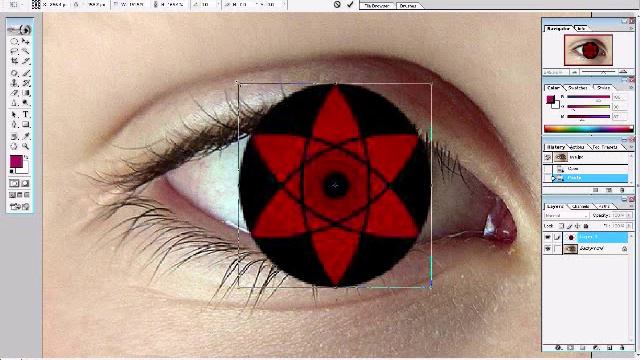Image resolution: width=640 pixels, height=360 pixels.
Task: Enable lock image pixels
Action: coord(570,226)
